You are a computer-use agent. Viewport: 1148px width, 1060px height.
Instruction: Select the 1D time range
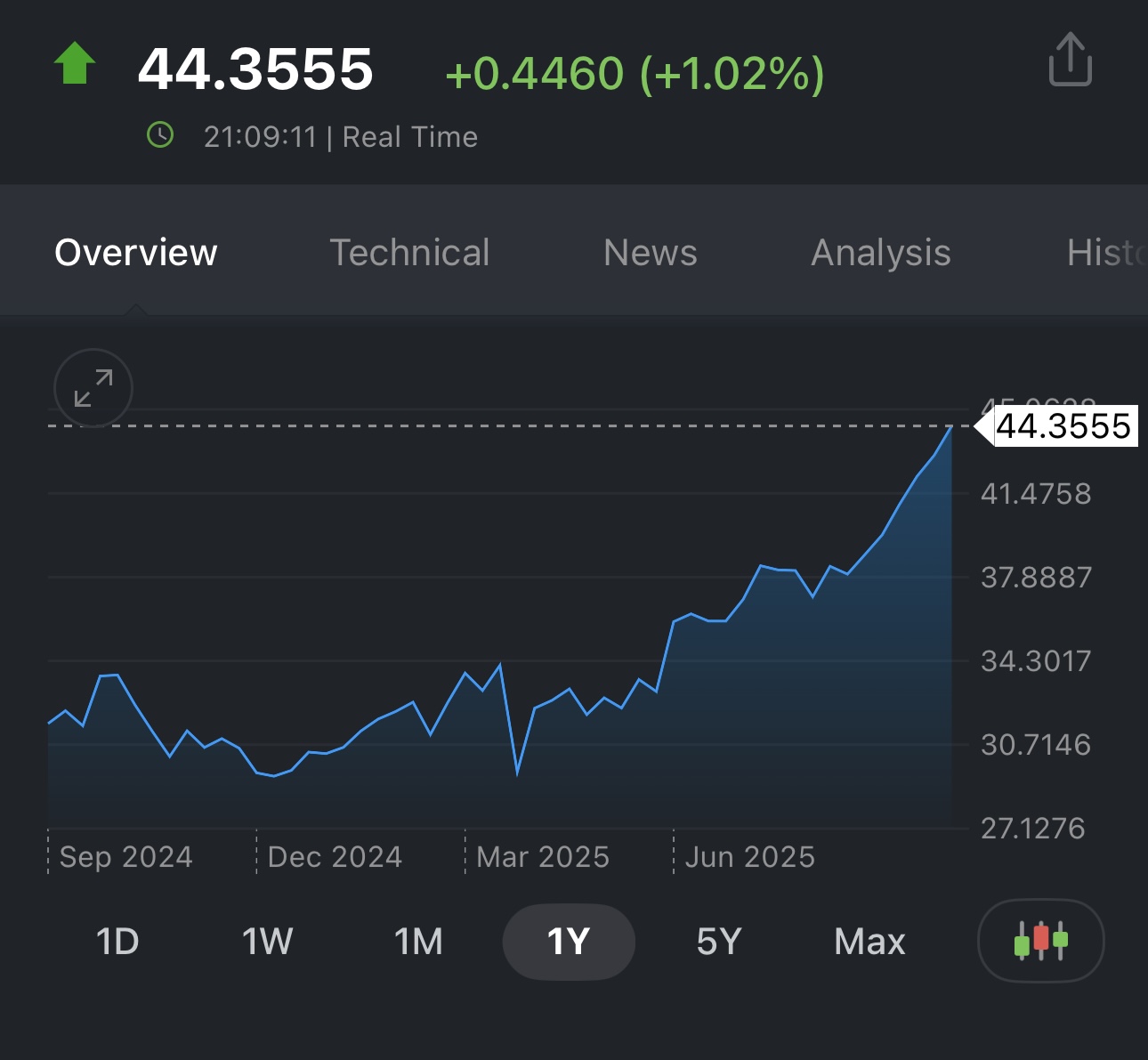point(117,942)
